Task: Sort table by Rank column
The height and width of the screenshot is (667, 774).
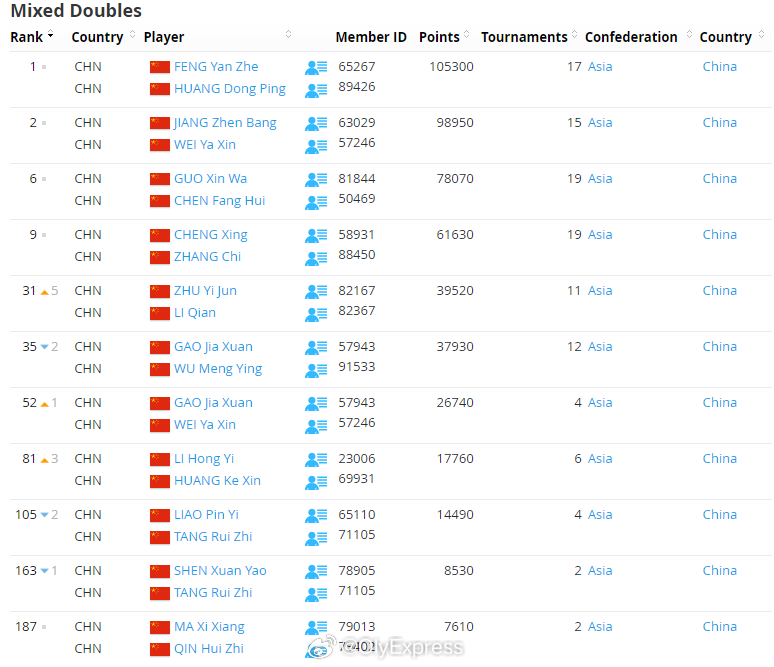Action: point(32,37)
